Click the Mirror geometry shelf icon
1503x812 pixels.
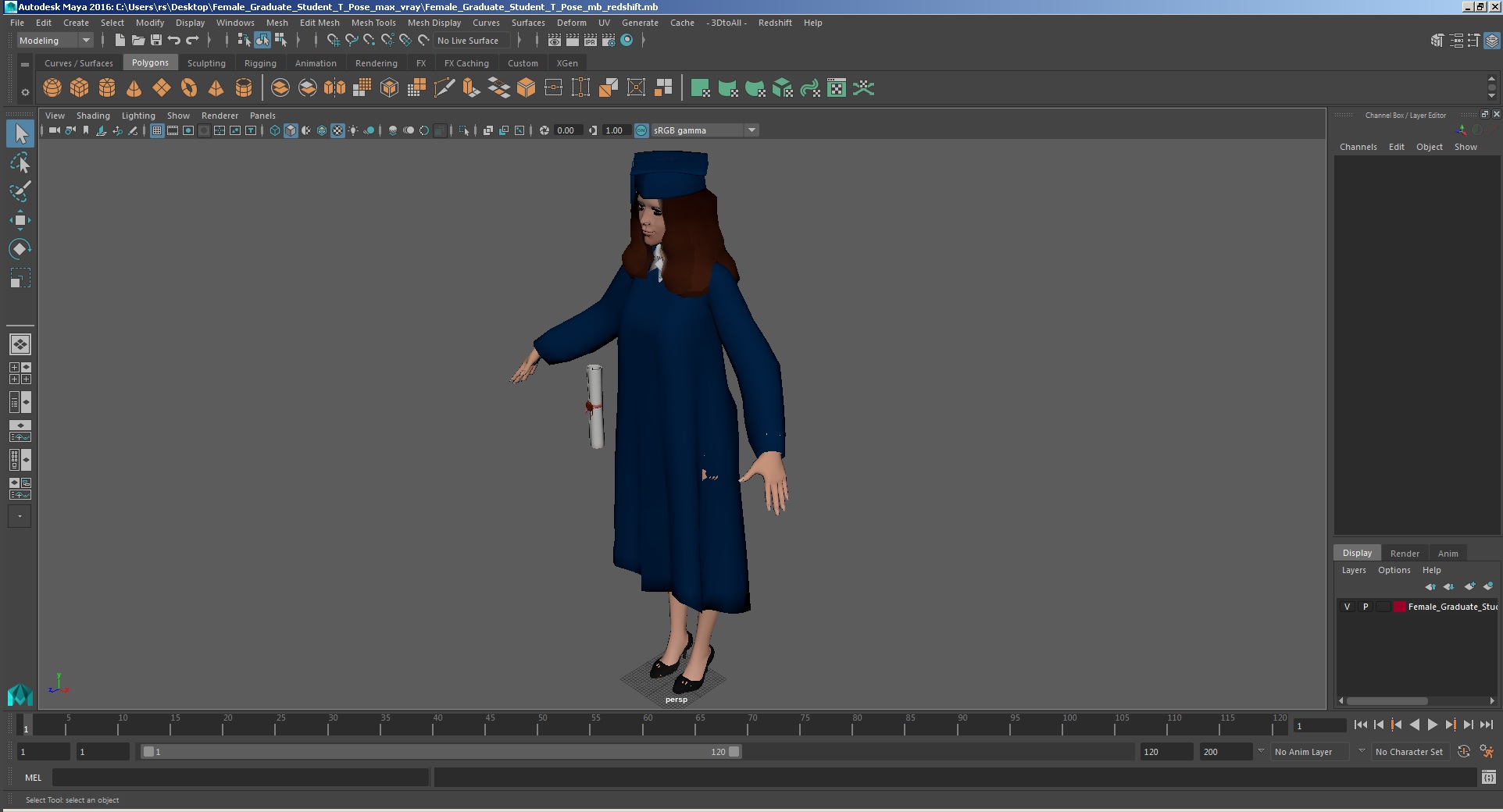335,88
